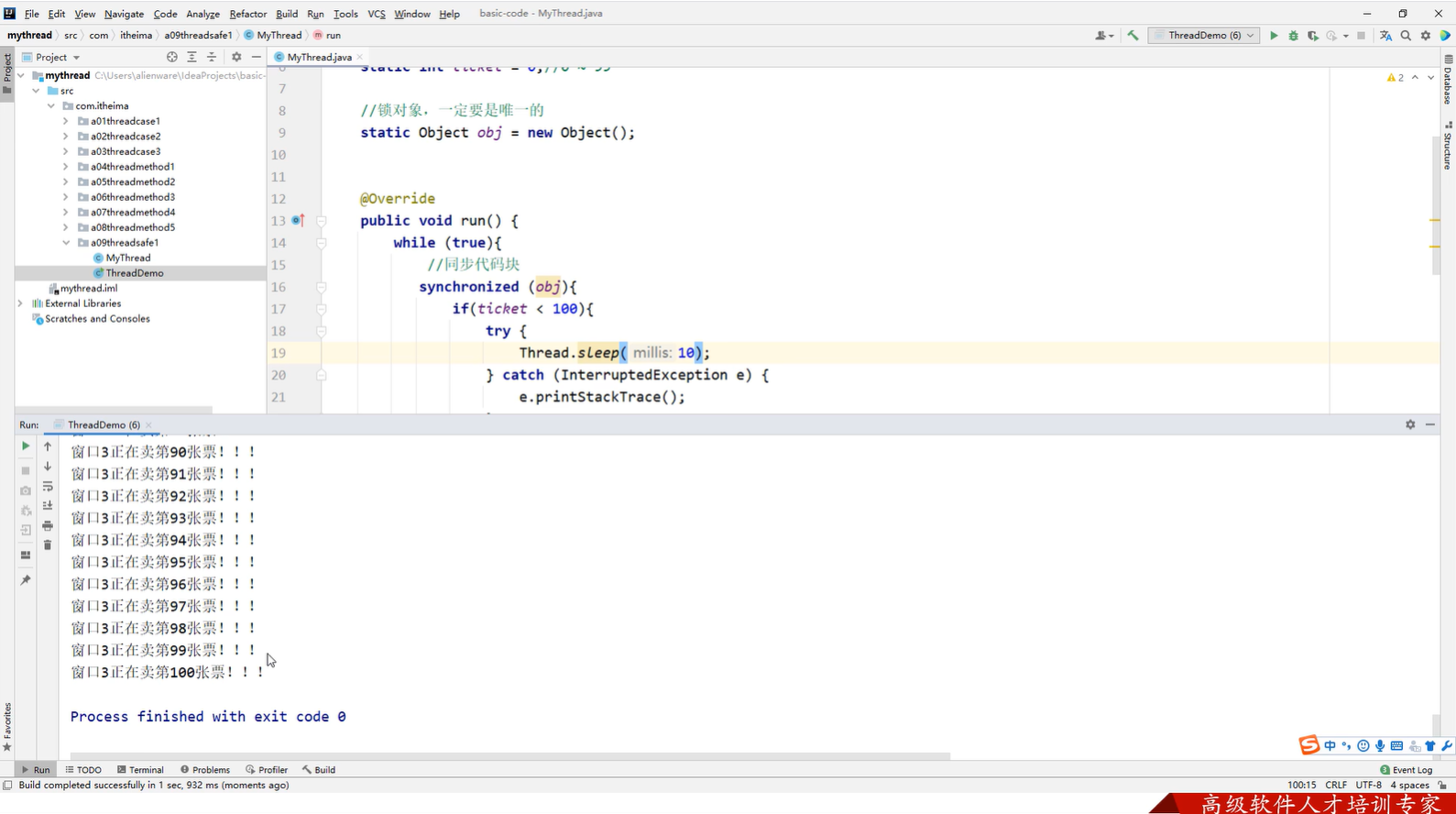Toggle scroll-to-end in the Run console
Viewport: 1456px width, 814px height.
48,506
